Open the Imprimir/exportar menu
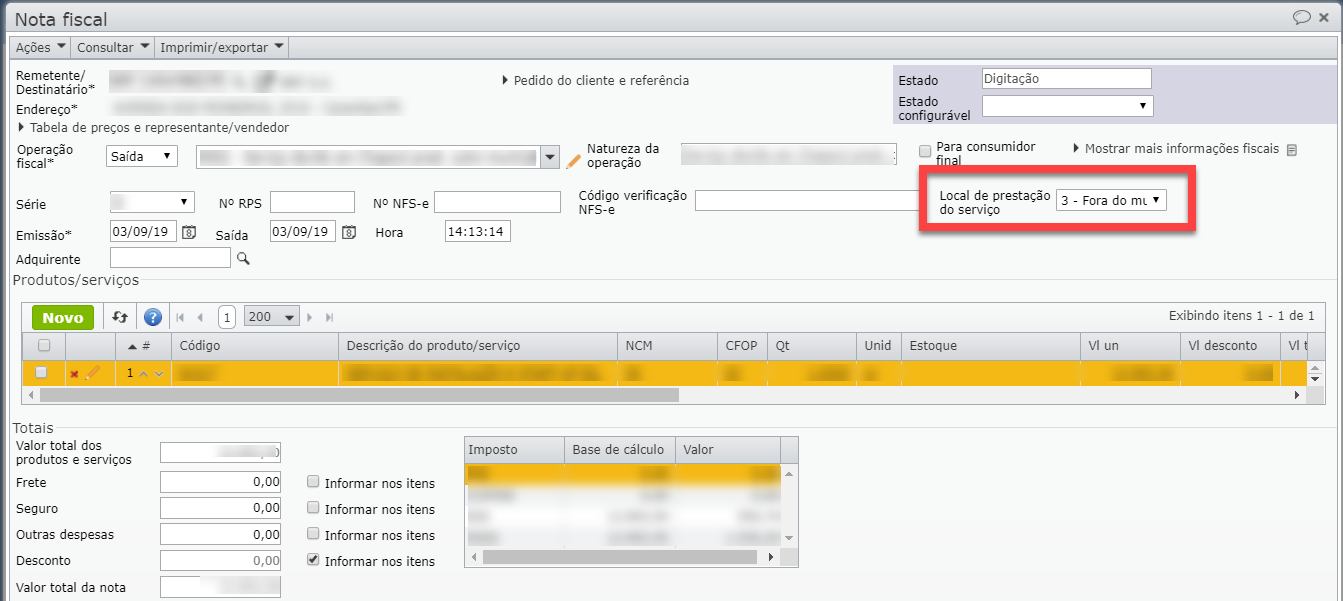 222,47
